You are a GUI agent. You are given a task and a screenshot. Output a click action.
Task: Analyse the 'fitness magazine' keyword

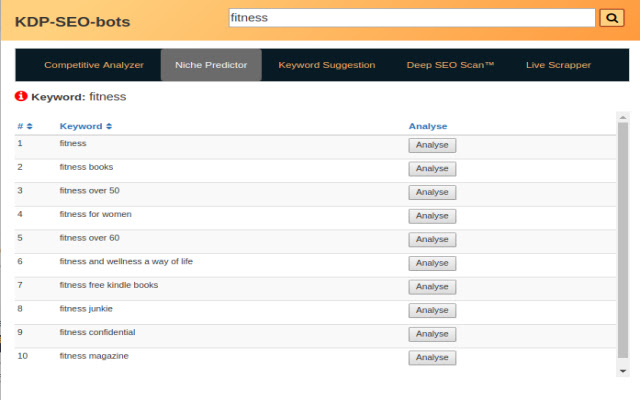(x=432, y=358)
